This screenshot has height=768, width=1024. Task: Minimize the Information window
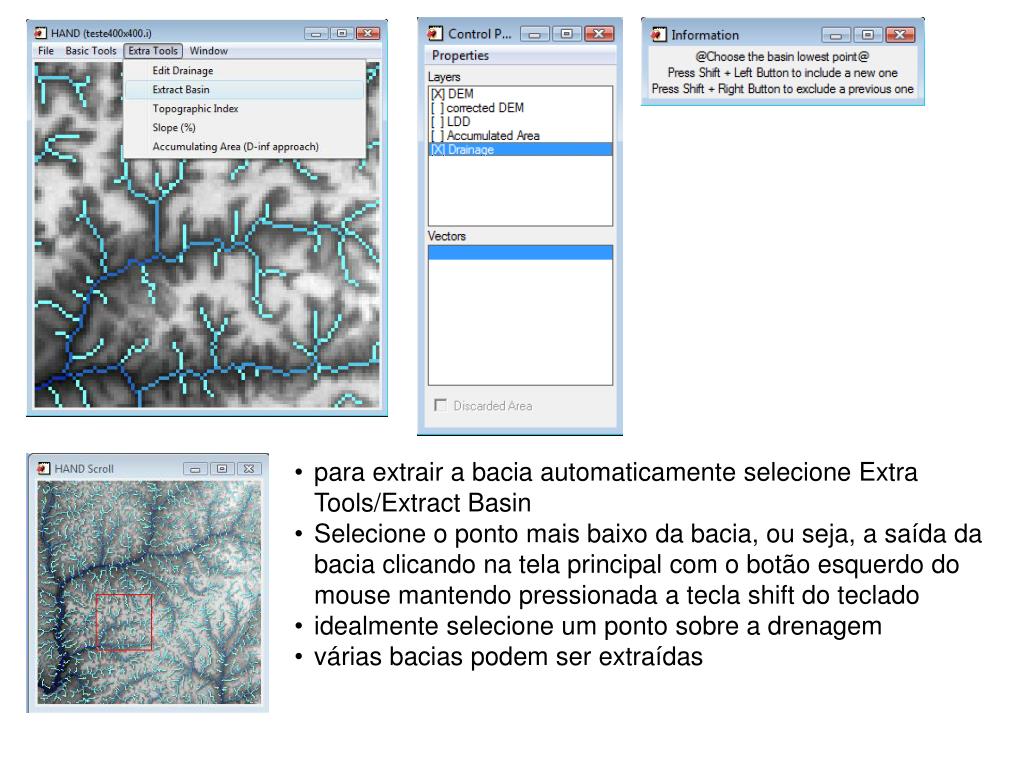point(836,35)
